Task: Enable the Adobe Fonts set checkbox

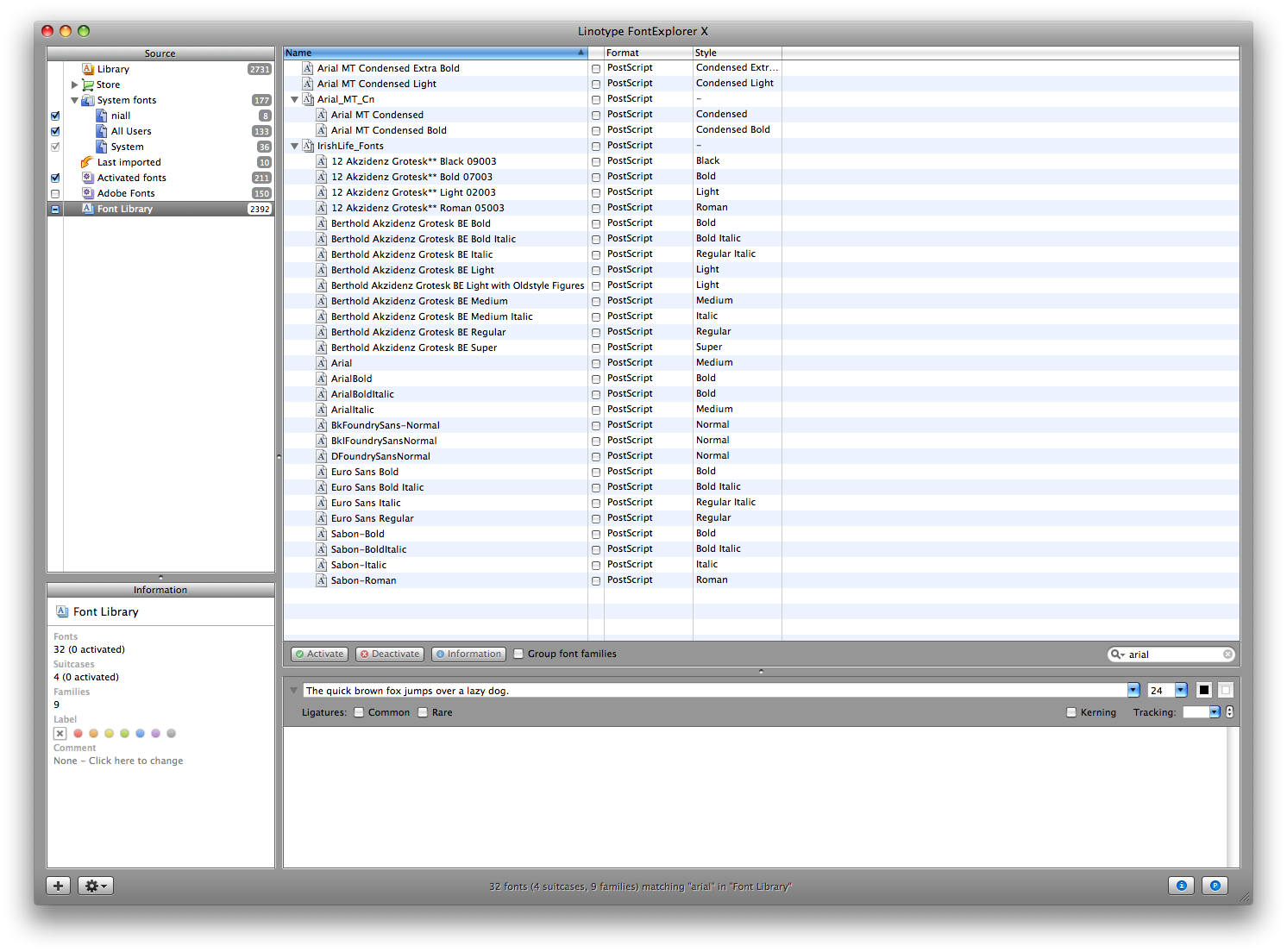Action: click(55, 193)
